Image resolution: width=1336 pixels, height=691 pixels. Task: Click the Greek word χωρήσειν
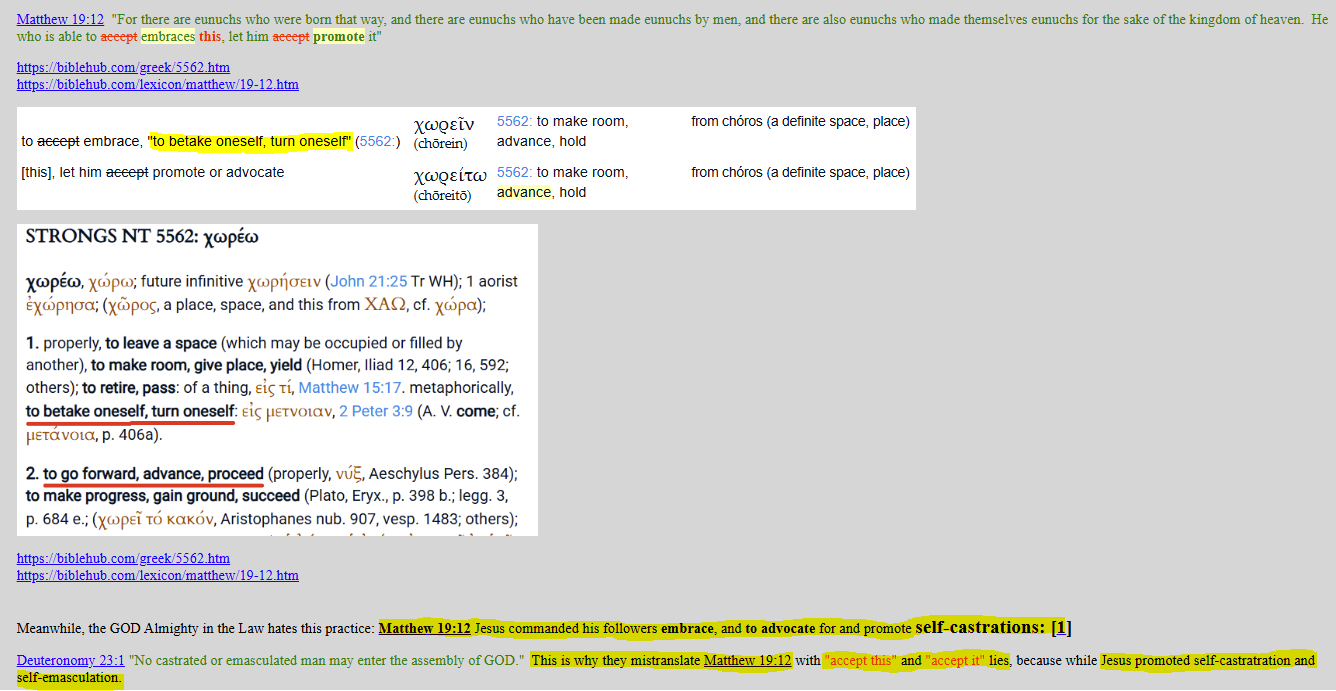coord(286,281)
